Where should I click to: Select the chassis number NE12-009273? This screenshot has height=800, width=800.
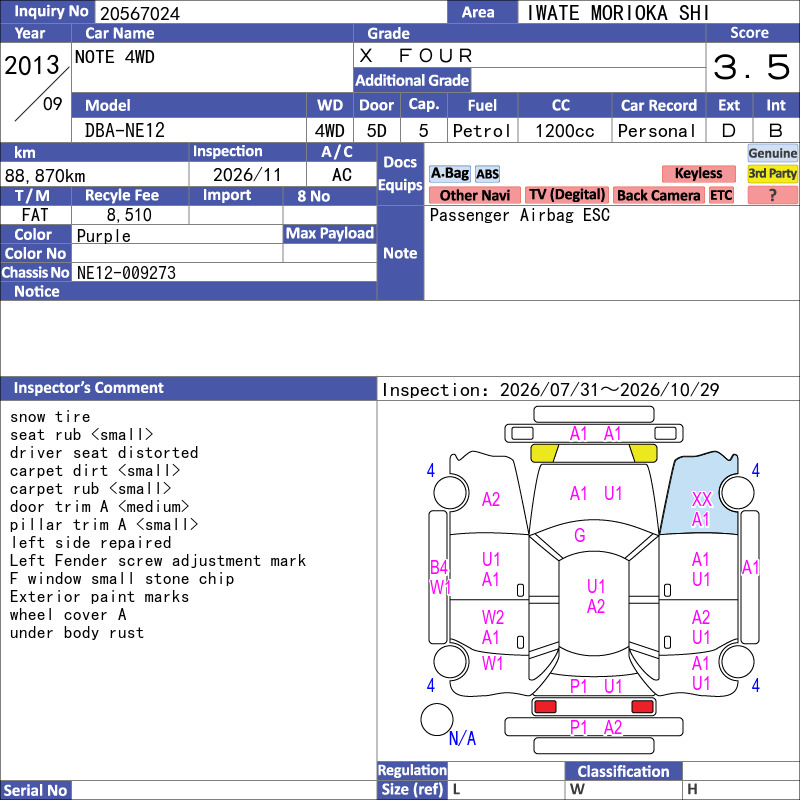pyautogui.click(x=126, y=273)
